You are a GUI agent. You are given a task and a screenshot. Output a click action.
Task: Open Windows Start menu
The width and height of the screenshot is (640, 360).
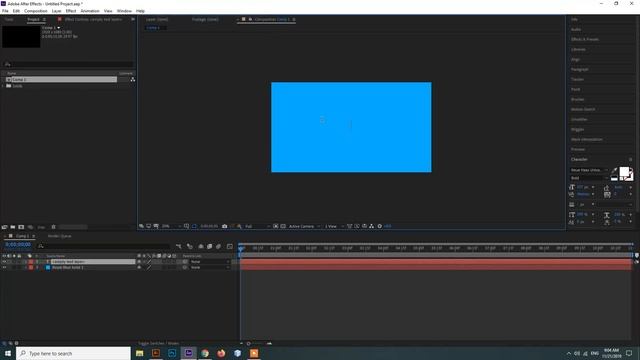coord(8,353)
